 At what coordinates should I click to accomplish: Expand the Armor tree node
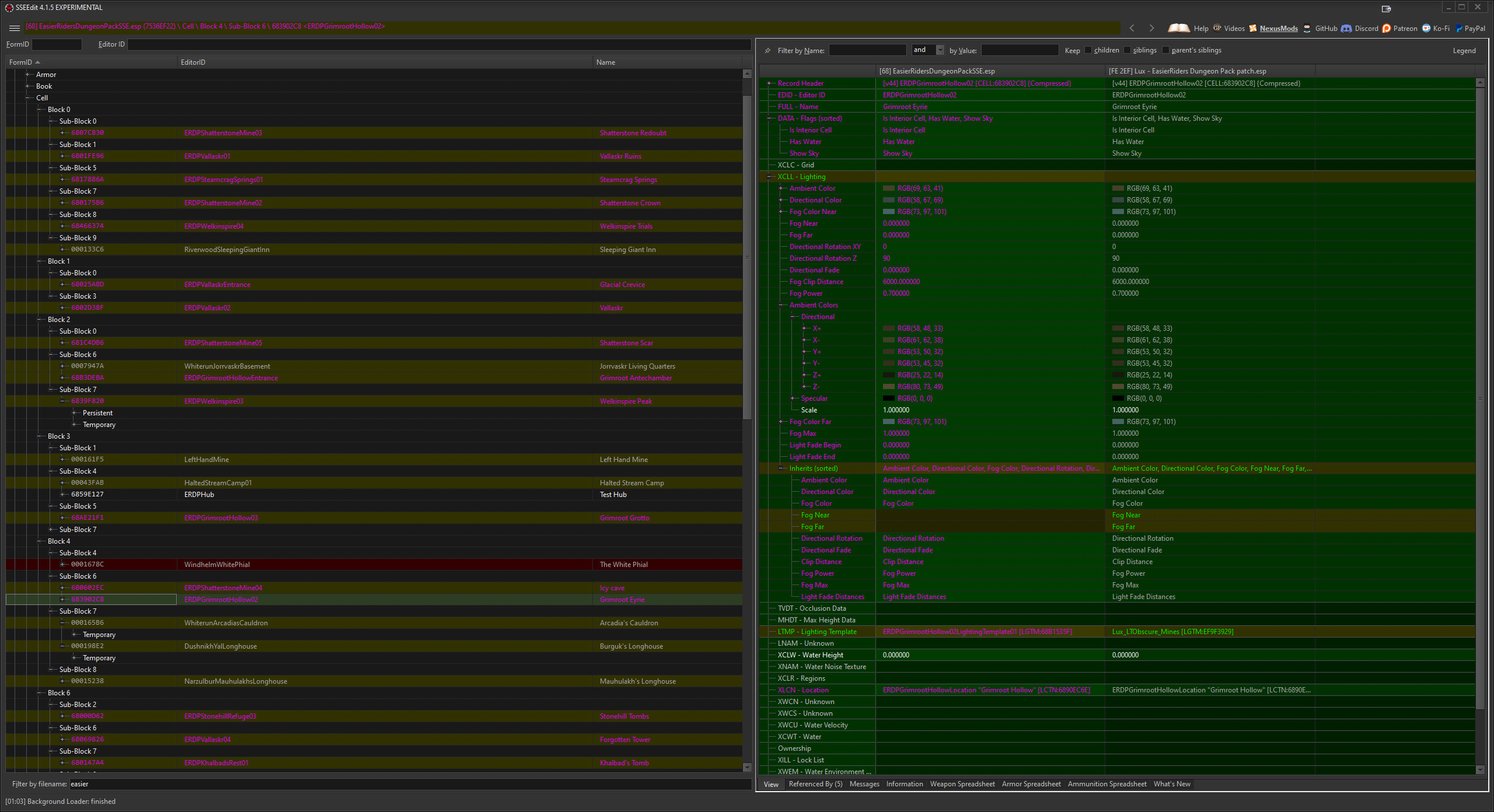(27, 75)
